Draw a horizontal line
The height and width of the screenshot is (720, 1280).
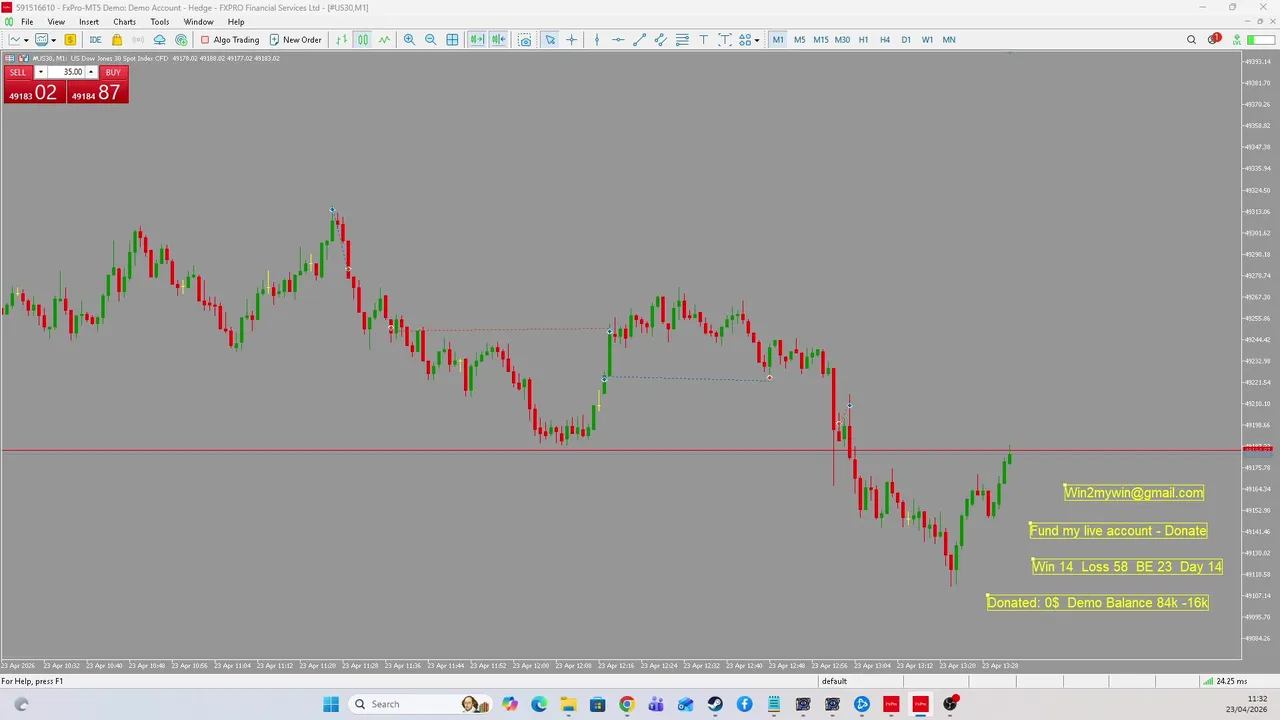pyautogui.click(x=618, y=40)
